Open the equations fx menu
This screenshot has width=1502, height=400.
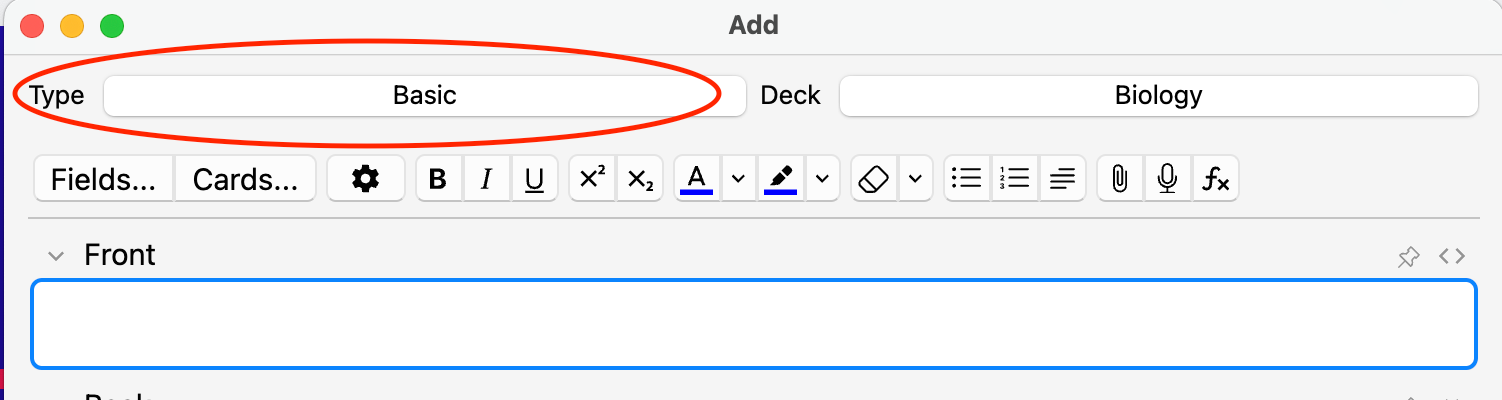tap(1215, 179)
